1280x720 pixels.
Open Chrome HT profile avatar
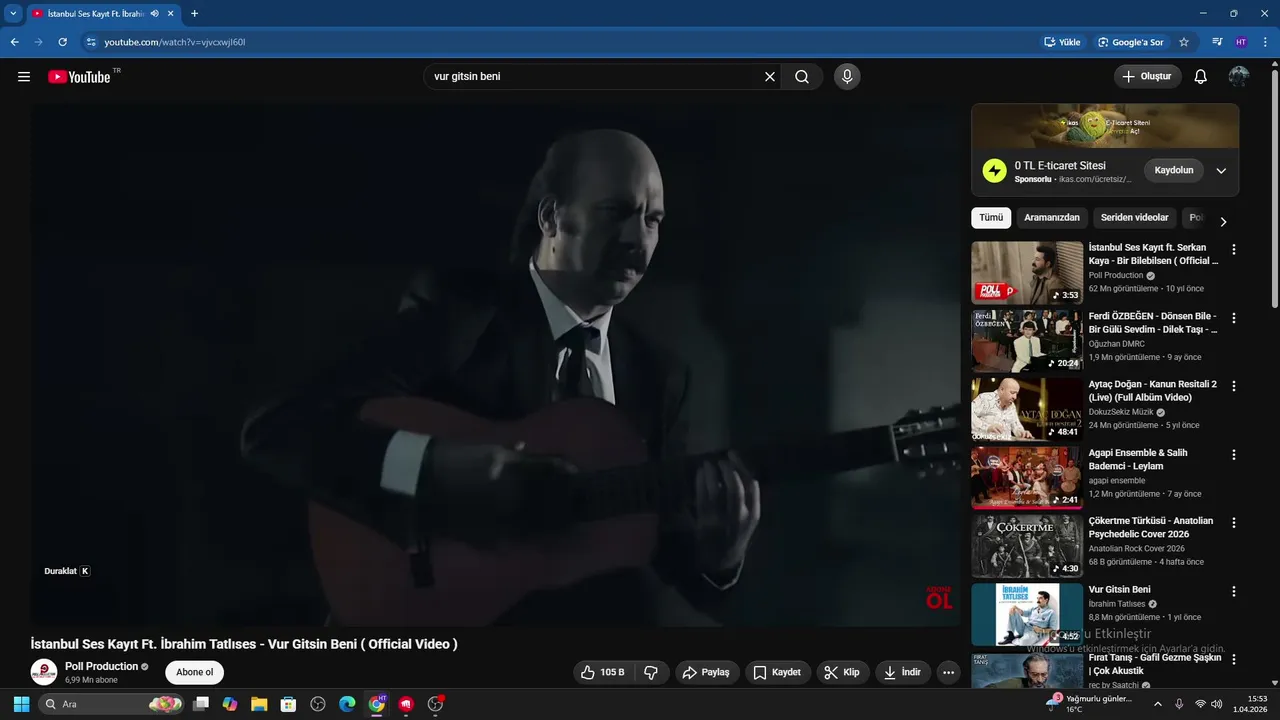point(1241,42)
